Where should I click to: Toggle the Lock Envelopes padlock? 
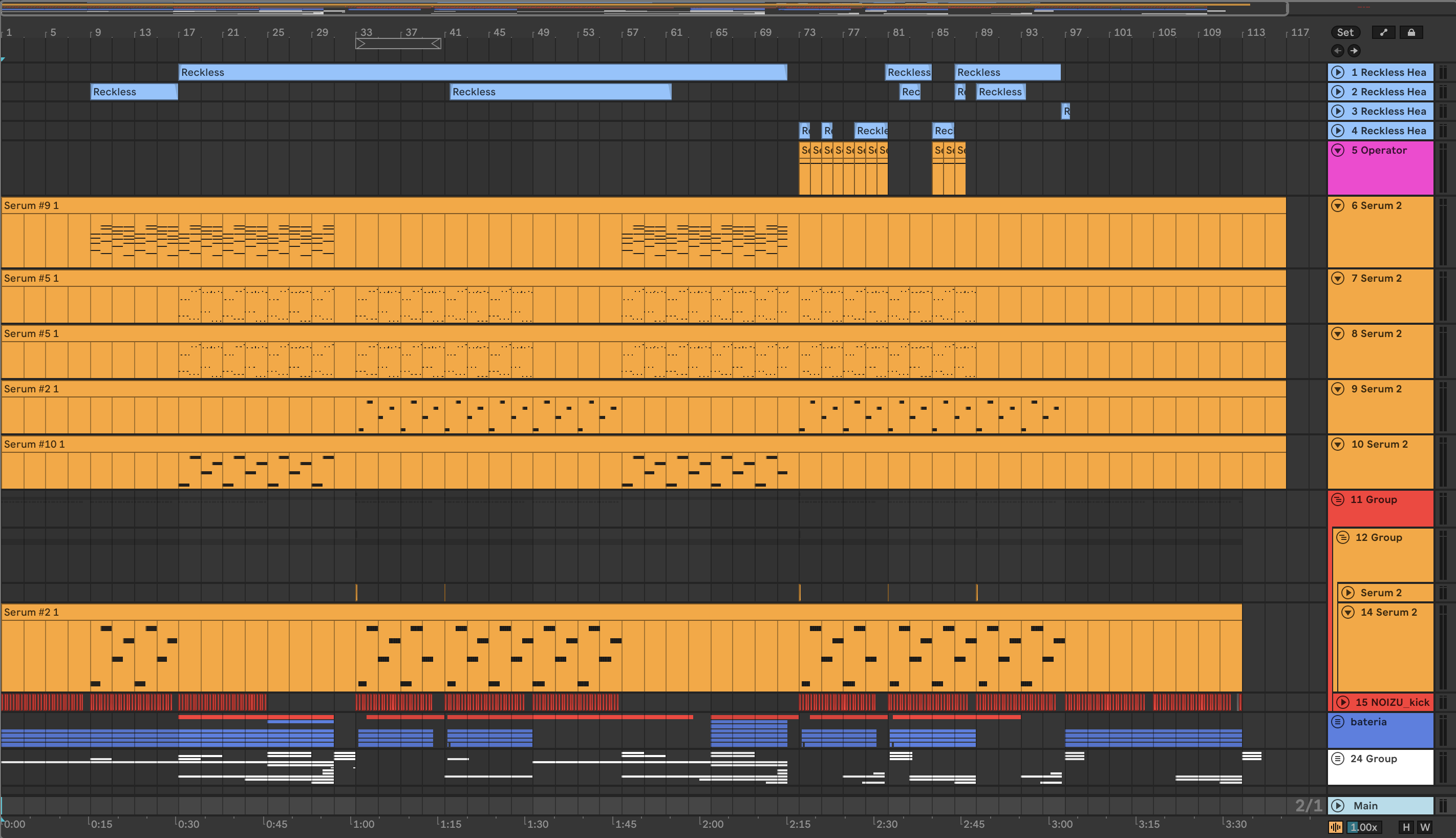click(x=1411, y=32)
